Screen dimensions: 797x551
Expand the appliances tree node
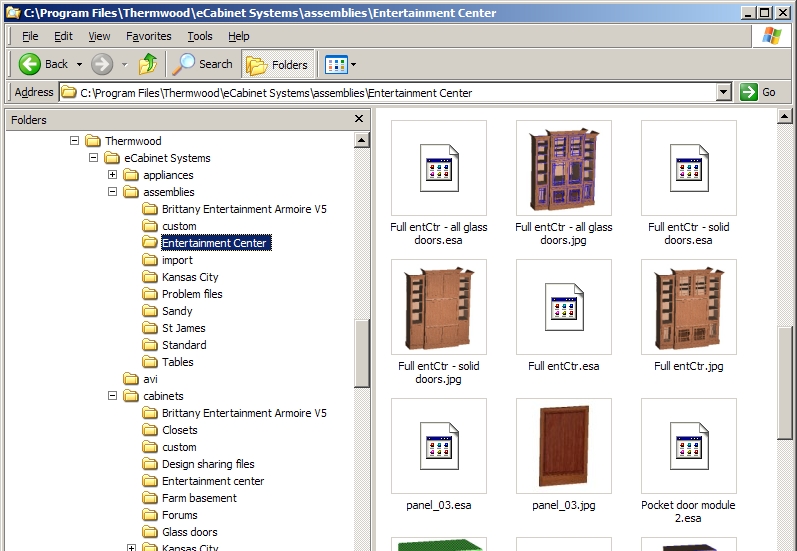tap(112, 174)
